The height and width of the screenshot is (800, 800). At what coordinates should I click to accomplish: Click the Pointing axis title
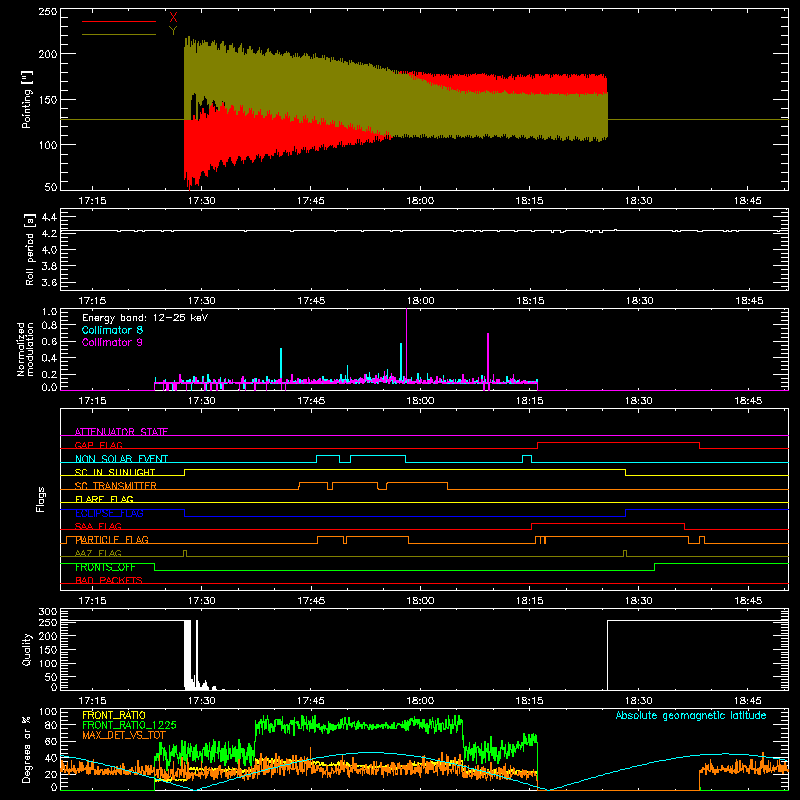(27, 99)
